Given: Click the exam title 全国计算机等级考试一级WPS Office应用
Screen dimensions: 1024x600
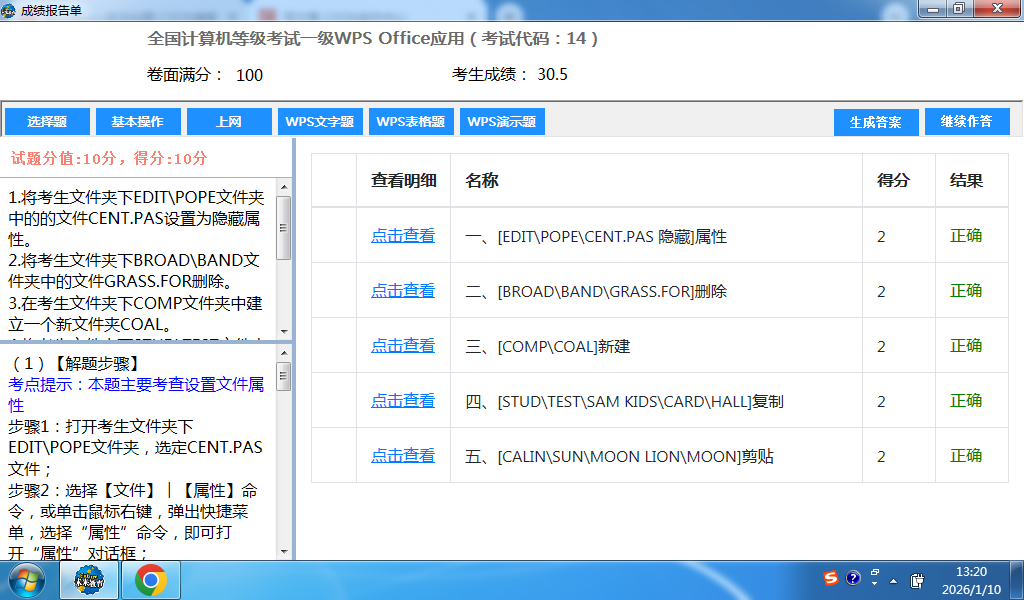Looking at the screenshot, I should [x=372, y=39].
